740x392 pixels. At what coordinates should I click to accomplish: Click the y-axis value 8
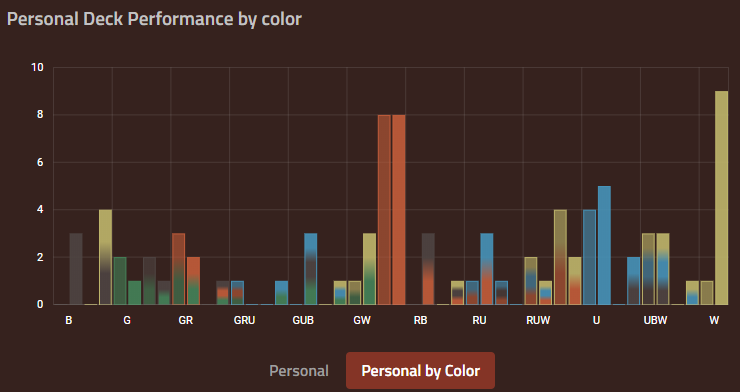pyautogui.click(x=40, y=115)
